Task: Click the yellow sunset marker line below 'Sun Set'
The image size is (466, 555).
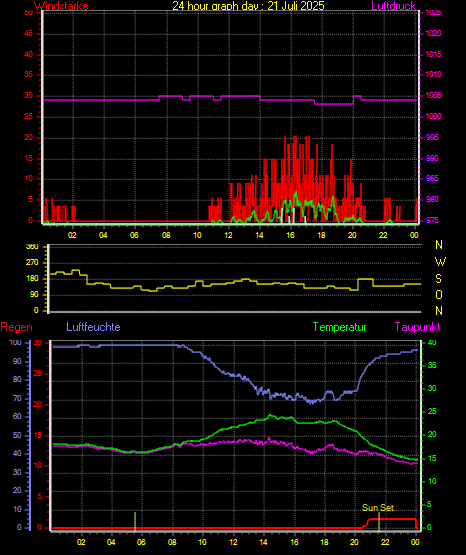Action: [x=379, y=522]
